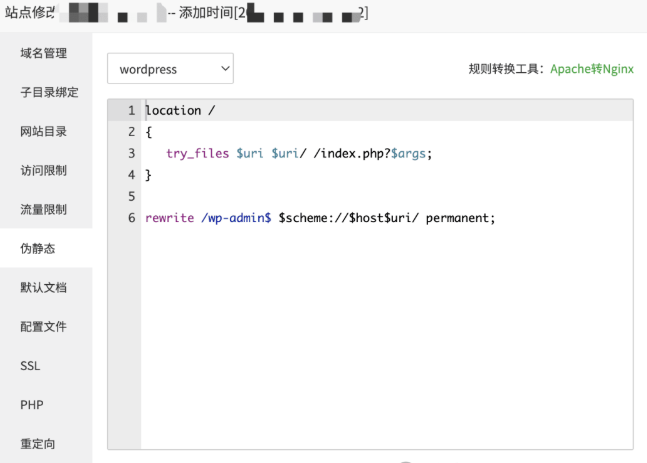Select the 网站目录 sidebar tab
This screenshot has width=647, height=463.
pos(44,131)
